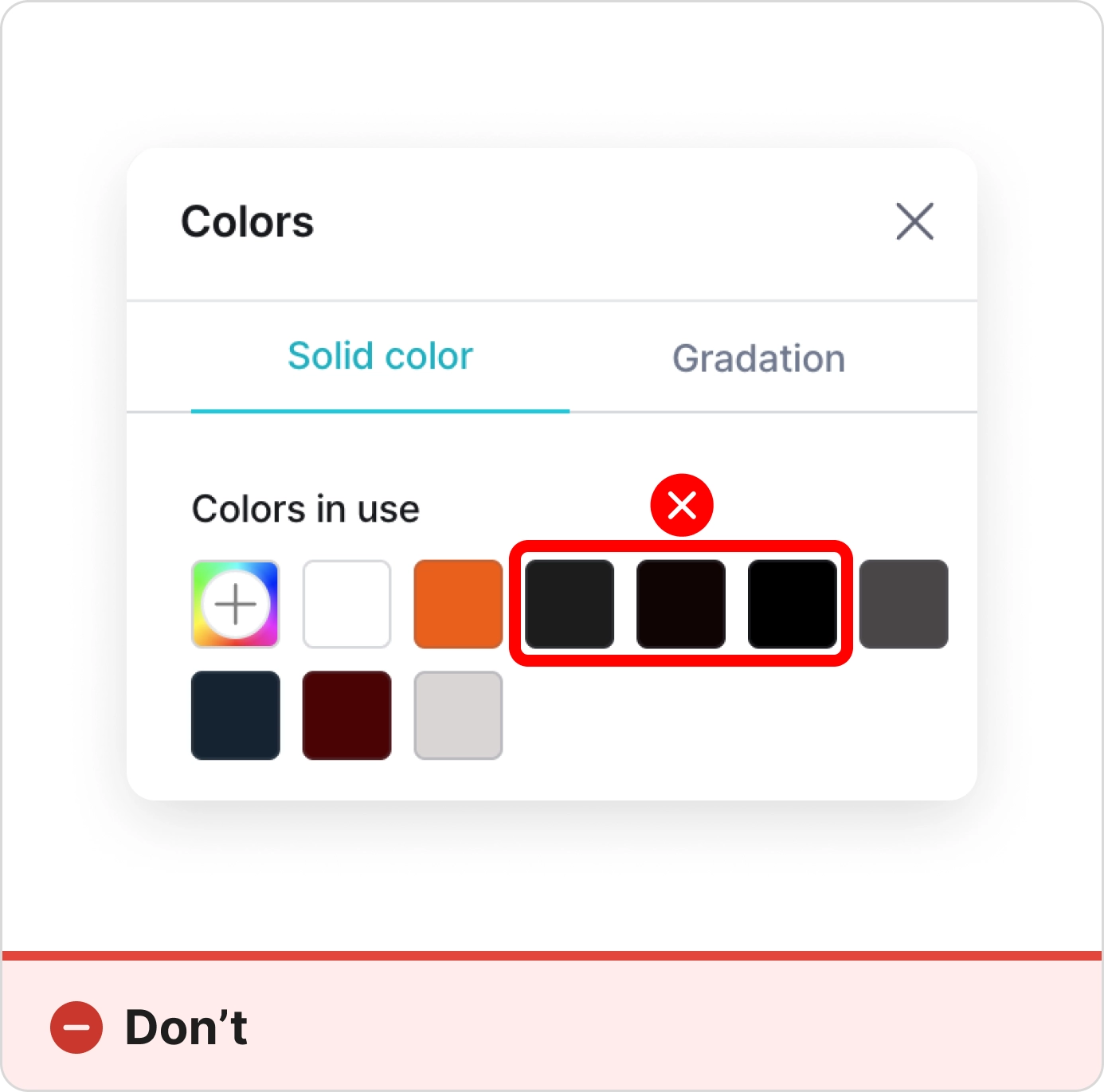Click the Colors in use label
The width and height of the screenshot is (1104, 1092).
click(x=306, y=509)
